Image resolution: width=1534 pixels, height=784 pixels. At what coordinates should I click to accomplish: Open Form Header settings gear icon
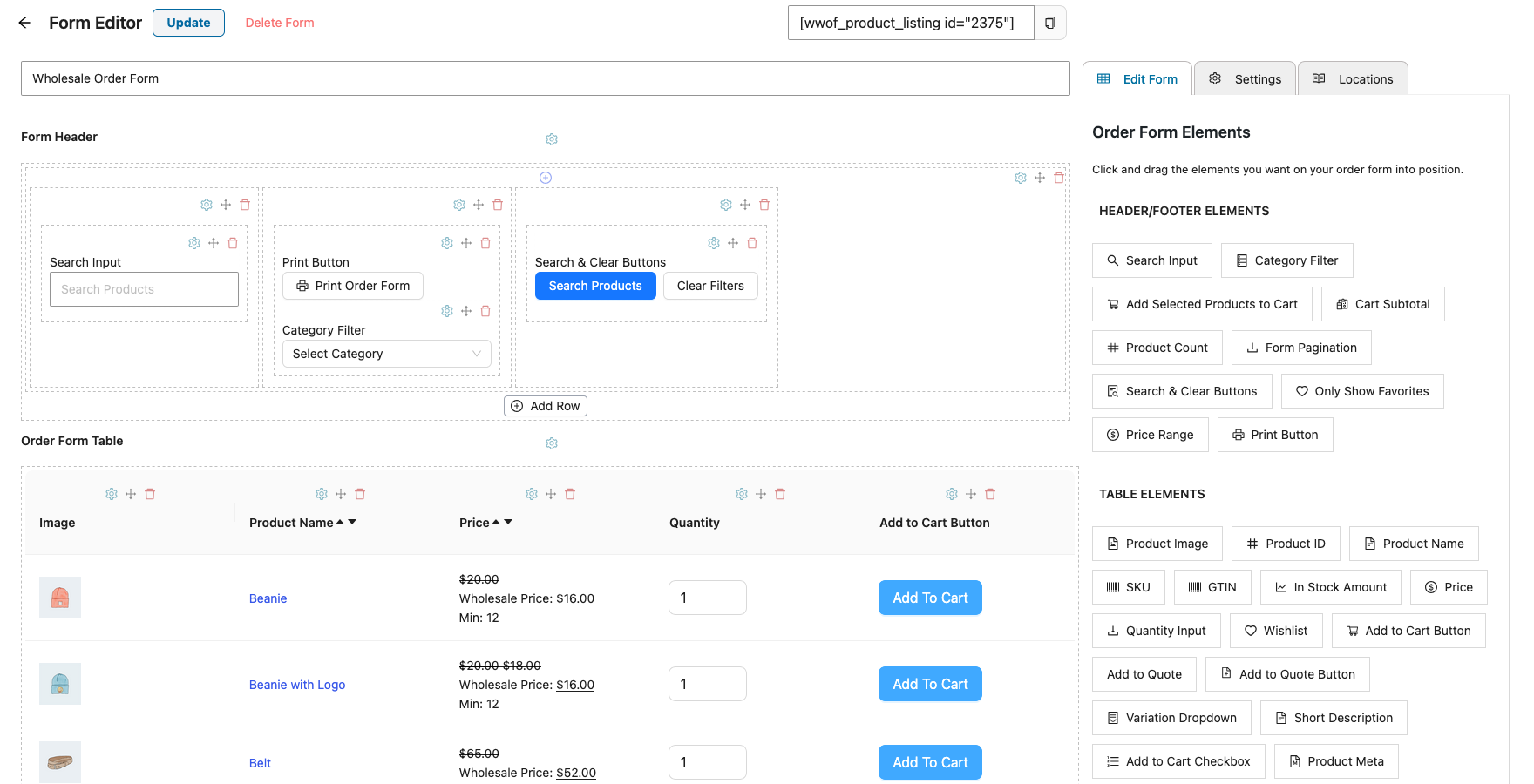point(552,139)
